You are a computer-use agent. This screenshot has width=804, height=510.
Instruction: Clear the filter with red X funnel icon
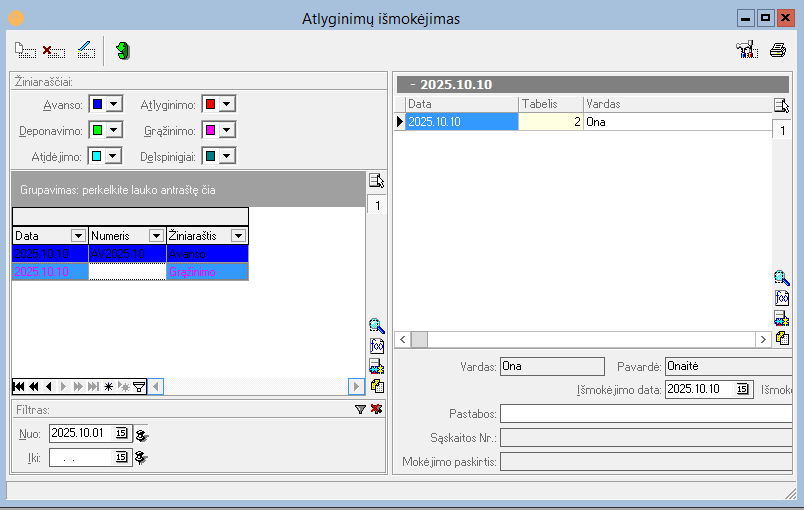pyautogui.click(x=376, y=409)
